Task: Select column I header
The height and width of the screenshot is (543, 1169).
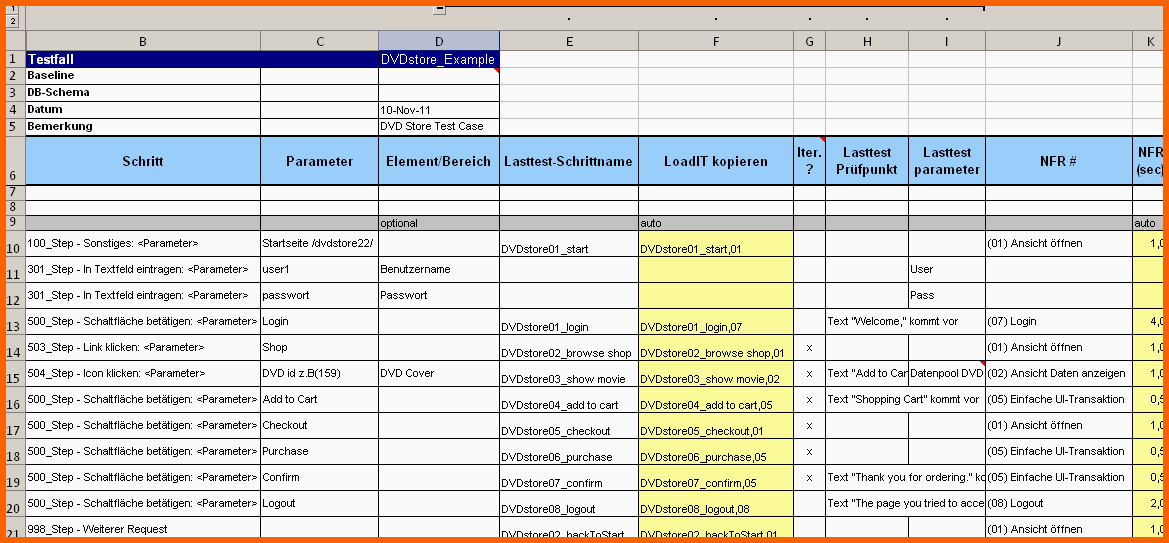Action: tap(947, 42)
